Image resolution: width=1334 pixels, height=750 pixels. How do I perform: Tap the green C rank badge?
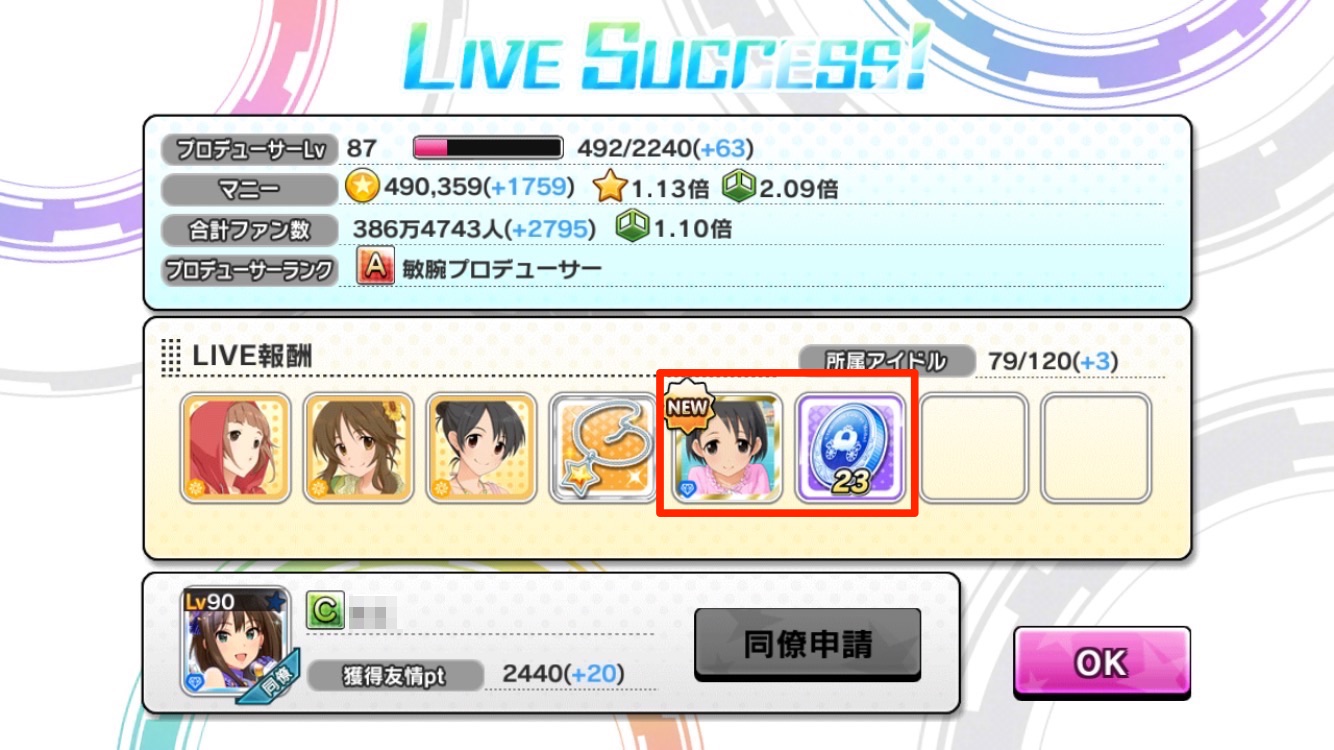tap(325, 611)
